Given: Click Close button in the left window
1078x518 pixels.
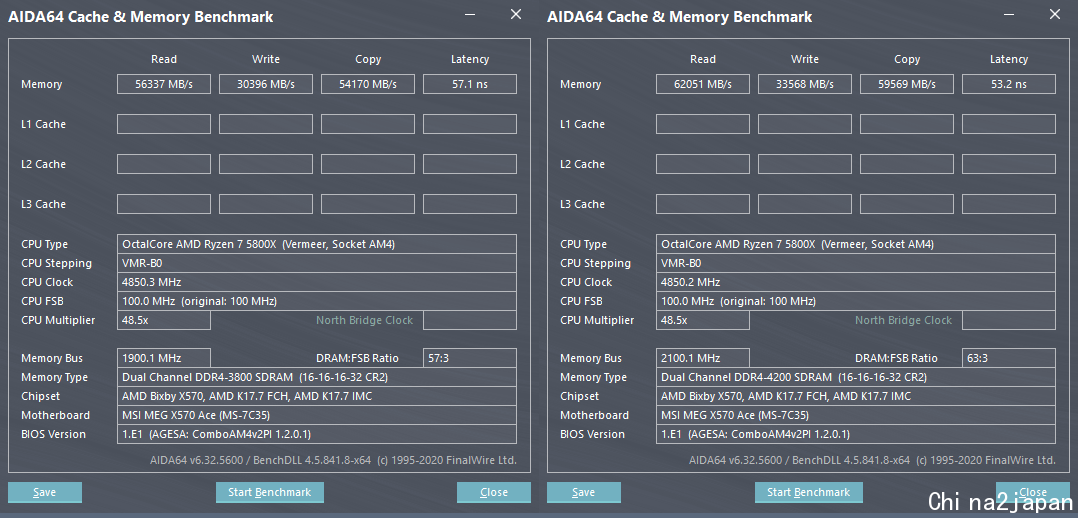Looking at the screenshot, I should tap(494, 493).
